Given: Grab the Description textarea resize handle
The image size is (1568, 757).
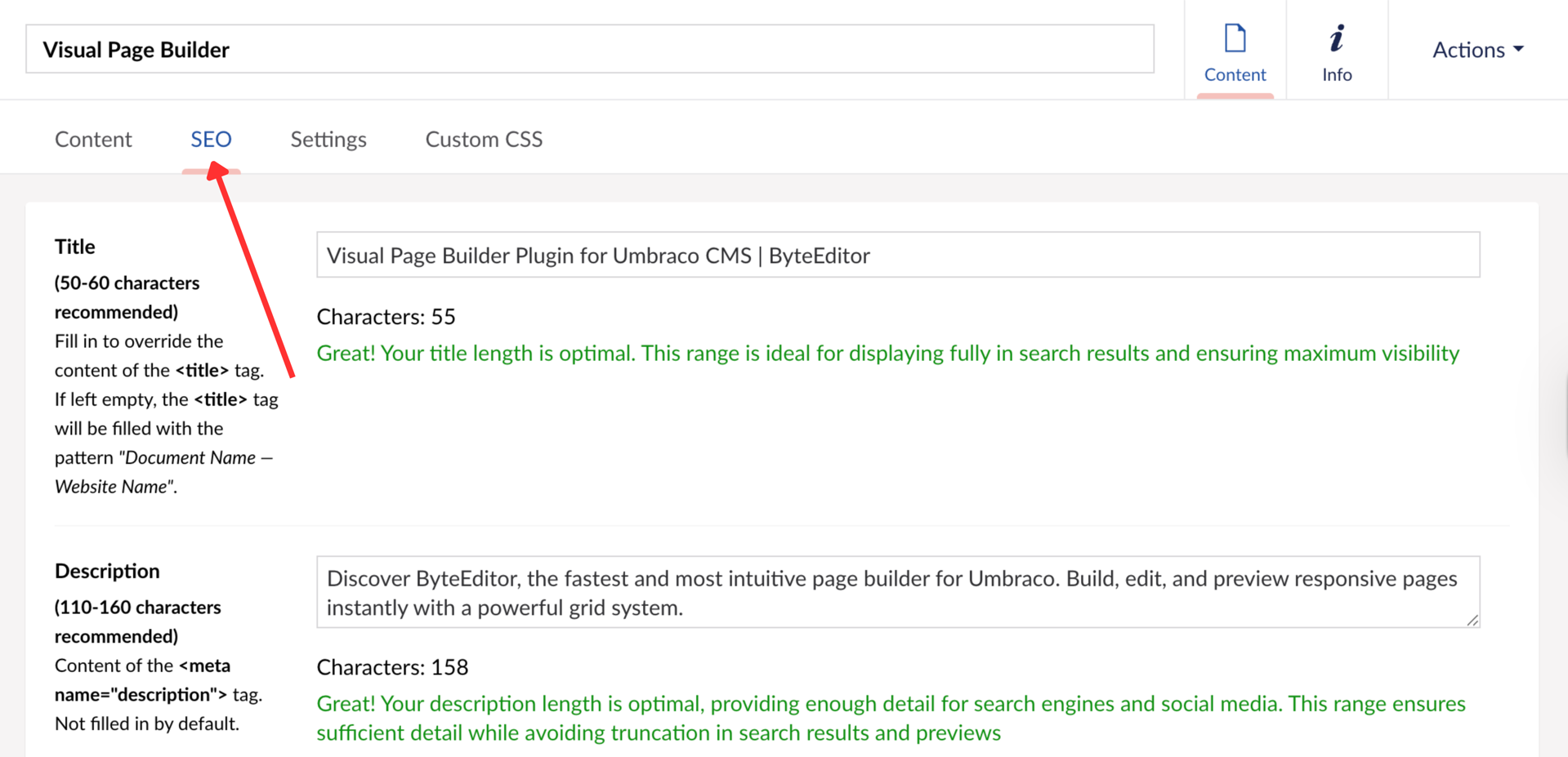Looking at the screenshot, I should pyautogui.click(x=1472, y=621).
